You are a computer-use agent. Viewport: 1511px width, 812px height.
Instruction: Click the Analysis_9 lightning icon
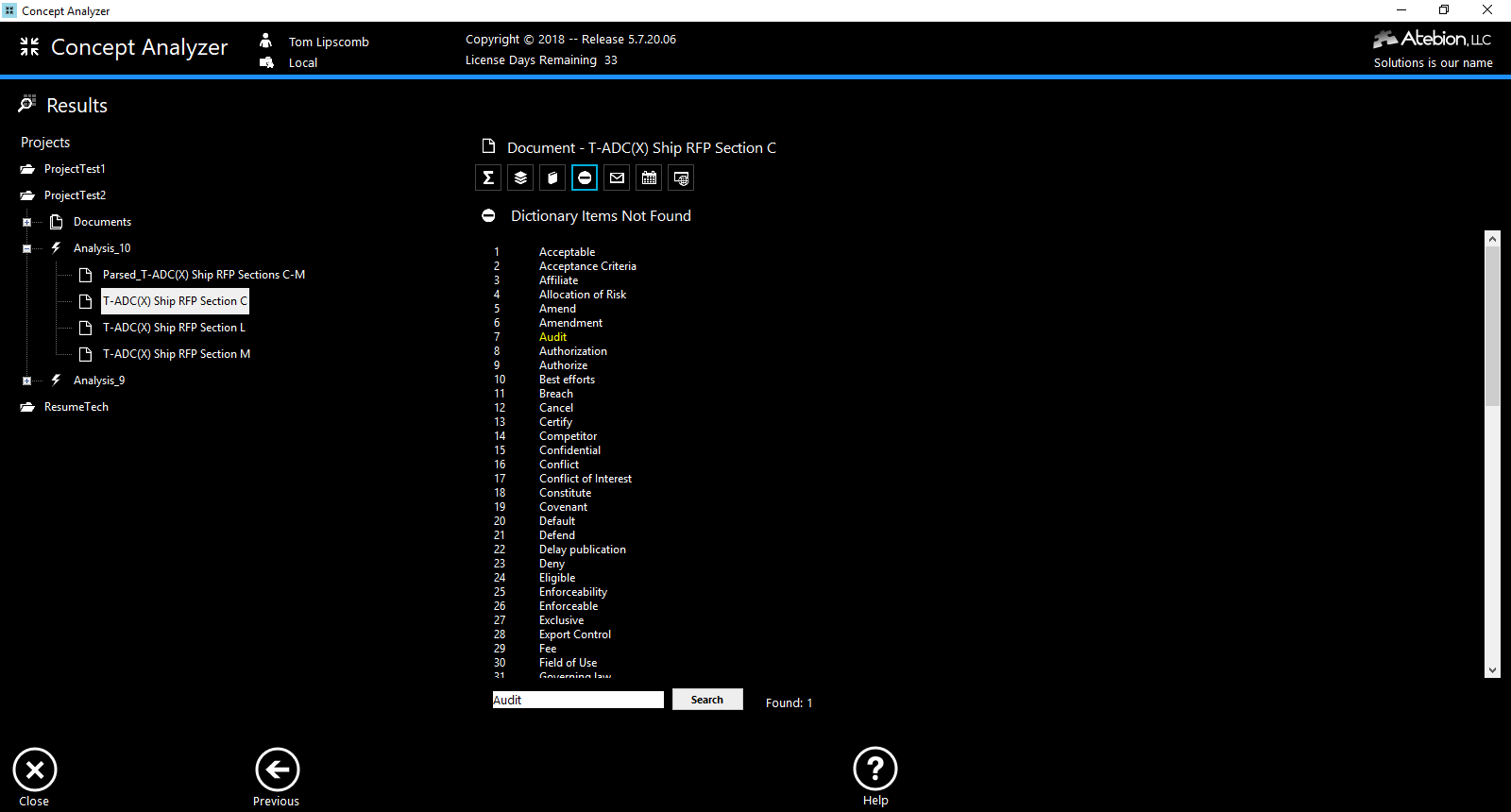click(x=56, y=380)
